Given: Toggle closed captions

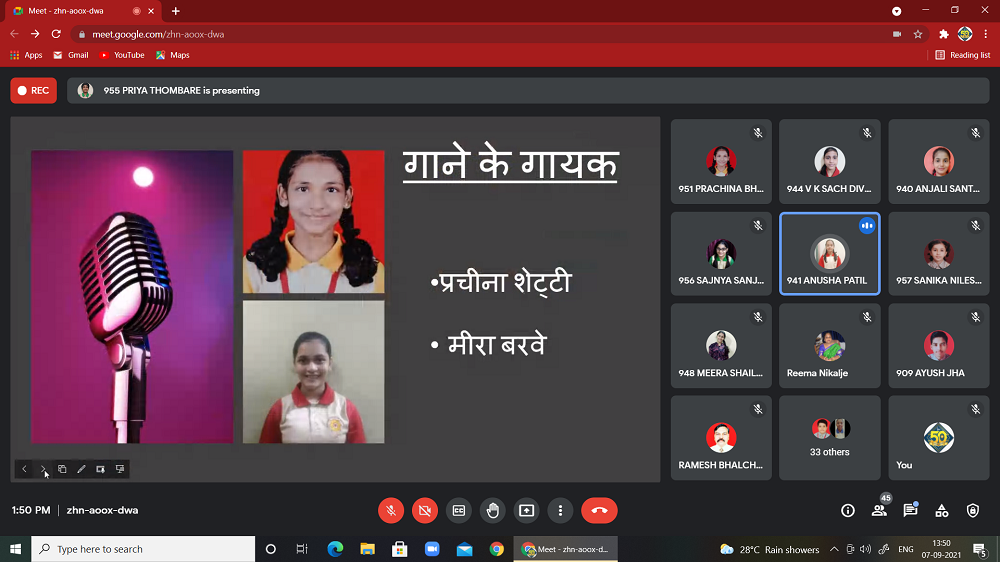Looking at the screenshot, I should tap(459, 510).
